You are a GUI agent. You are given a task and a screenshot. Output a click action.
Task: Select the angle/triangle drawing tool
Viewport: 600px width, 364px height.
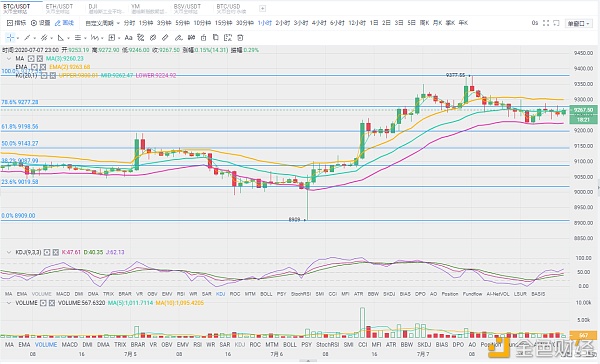tap(61, 38)
